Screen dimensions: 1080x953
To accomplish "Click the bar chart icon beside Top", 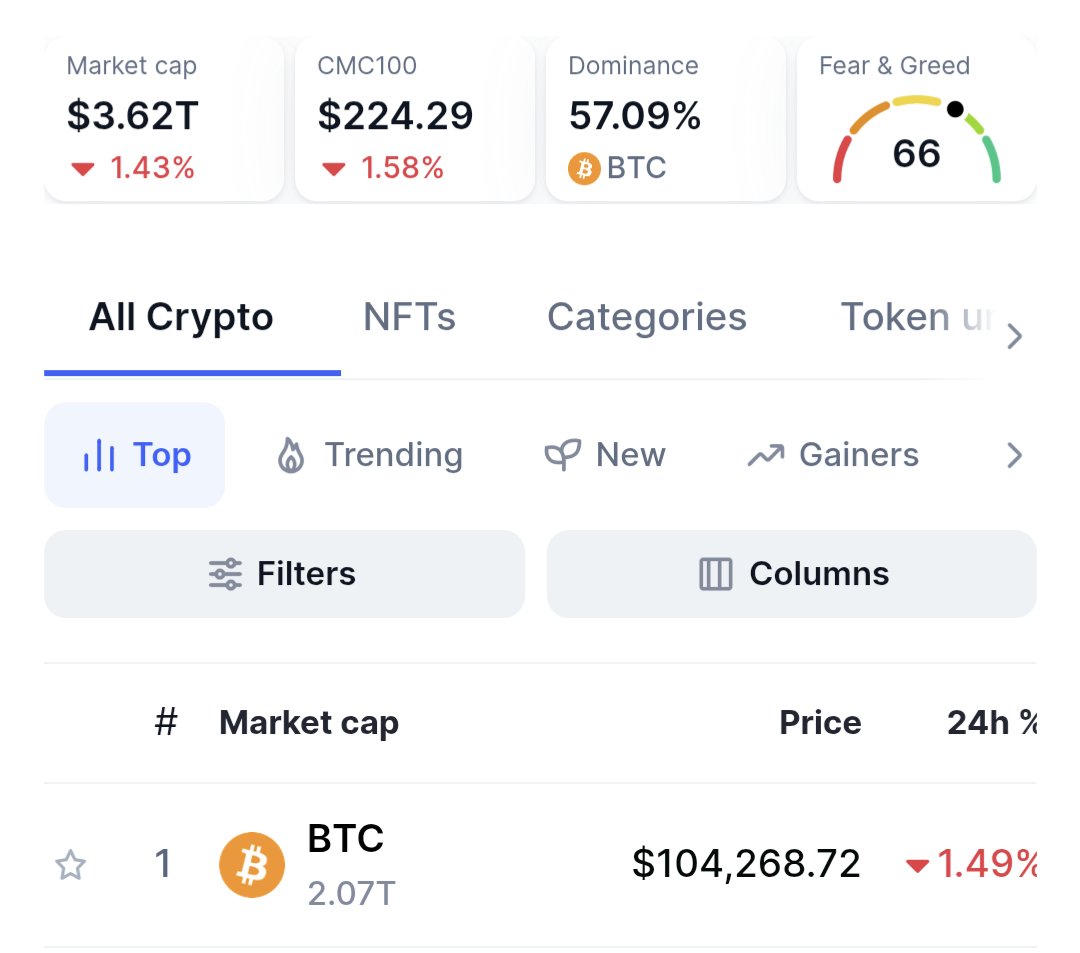I will pos(98,455).
